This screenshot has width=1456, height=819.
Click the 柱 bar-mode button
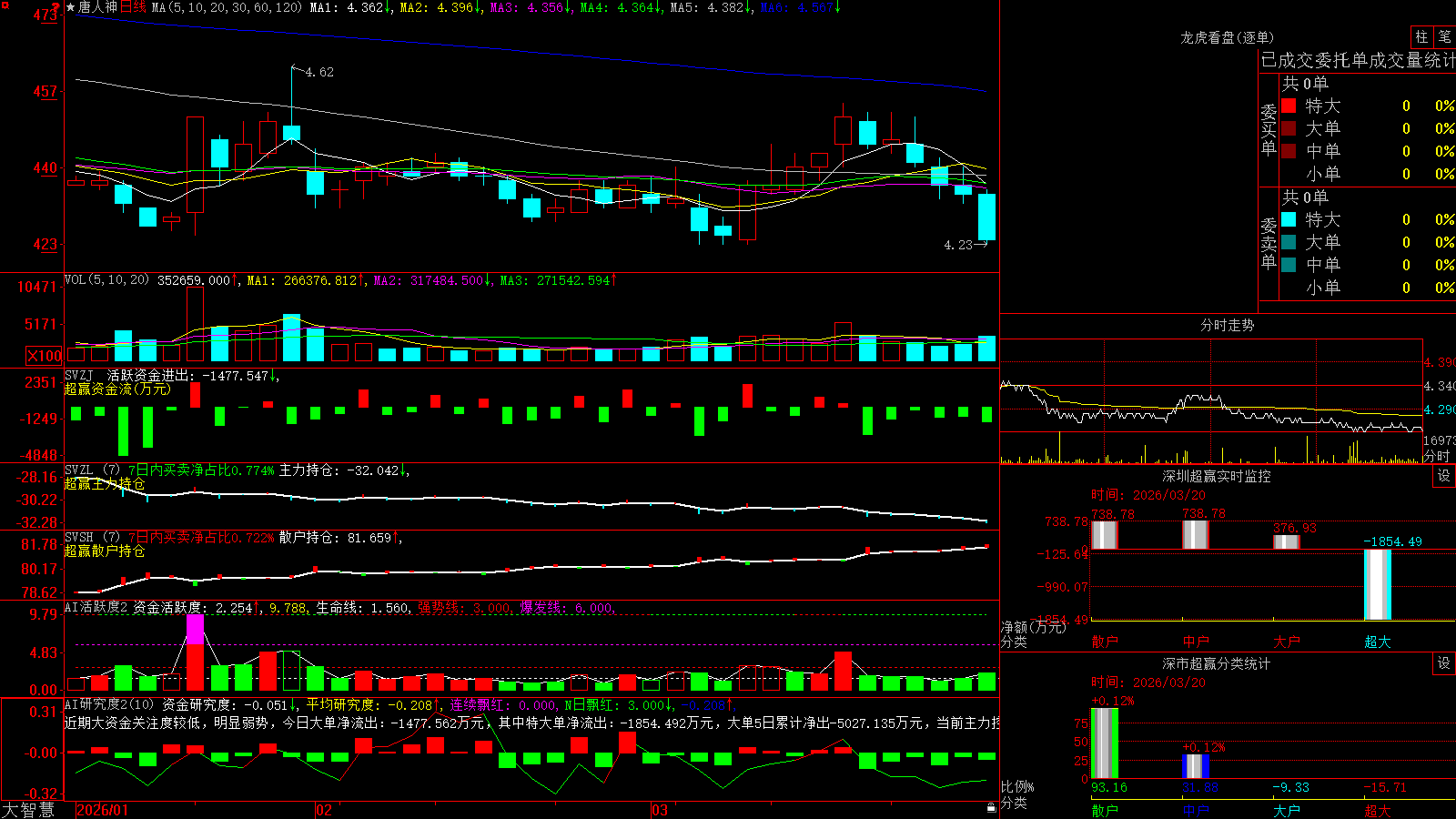(1421, 37)
